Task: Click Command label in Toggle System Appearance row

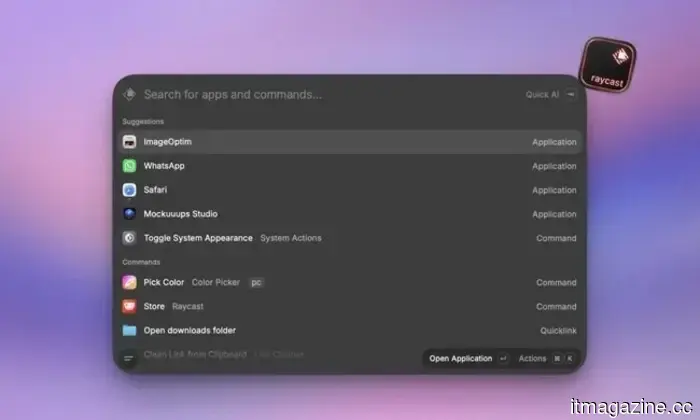Action: pyautogui.click(x=556, y=238)
